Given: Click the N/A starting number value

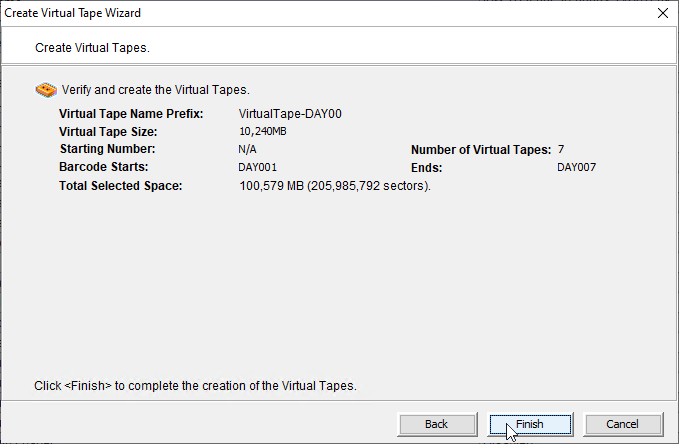Looking at the screenshot, I should [247, 149].
